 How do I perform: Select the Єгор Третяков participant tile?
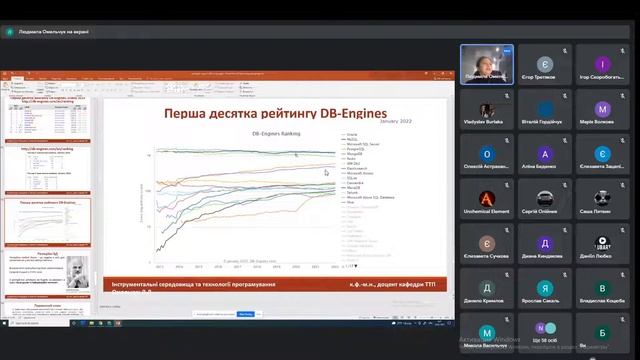tap(544, 64)
